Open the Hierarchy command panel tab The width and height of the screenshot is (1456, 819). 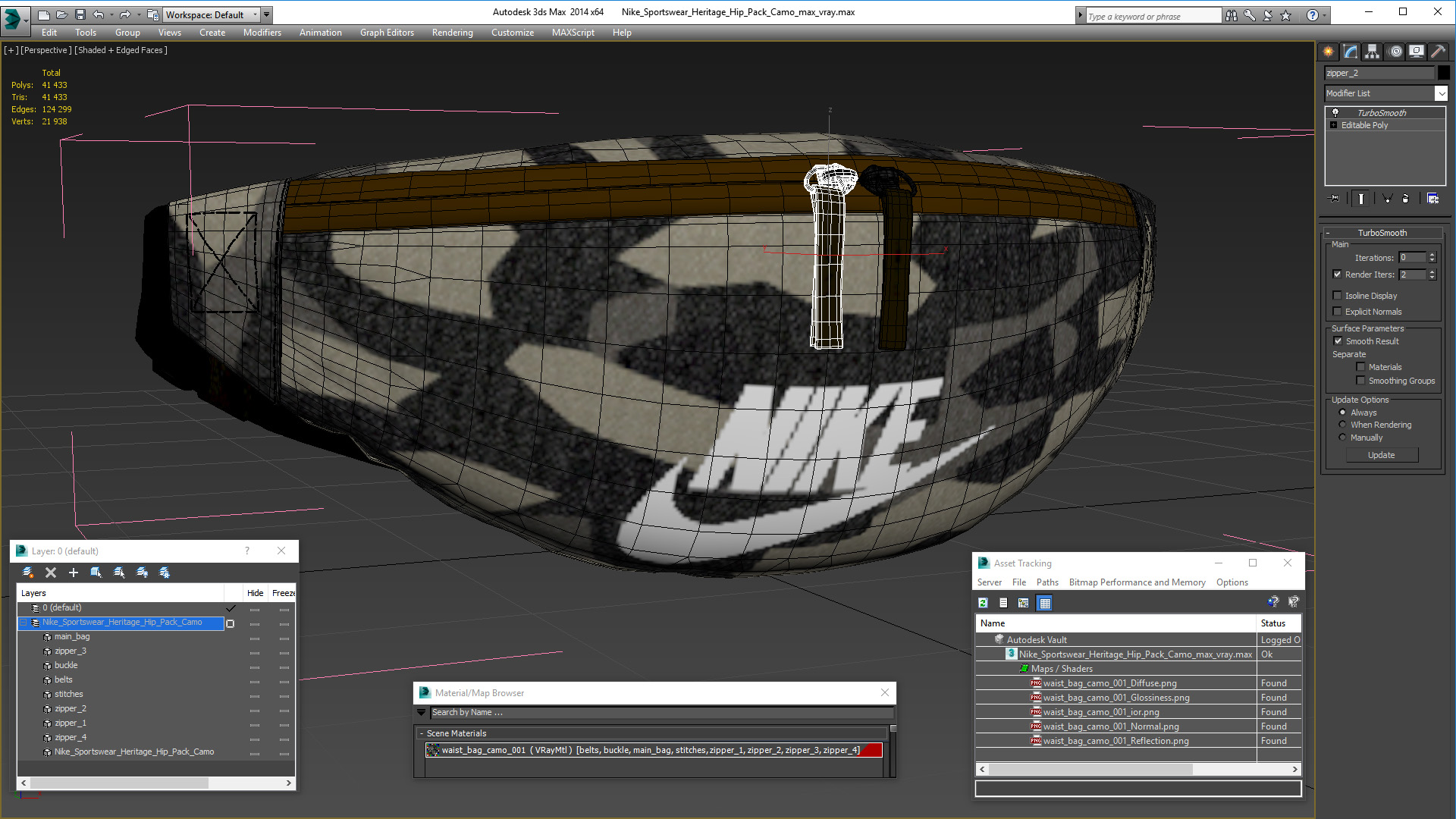[x=1372, y=52]
